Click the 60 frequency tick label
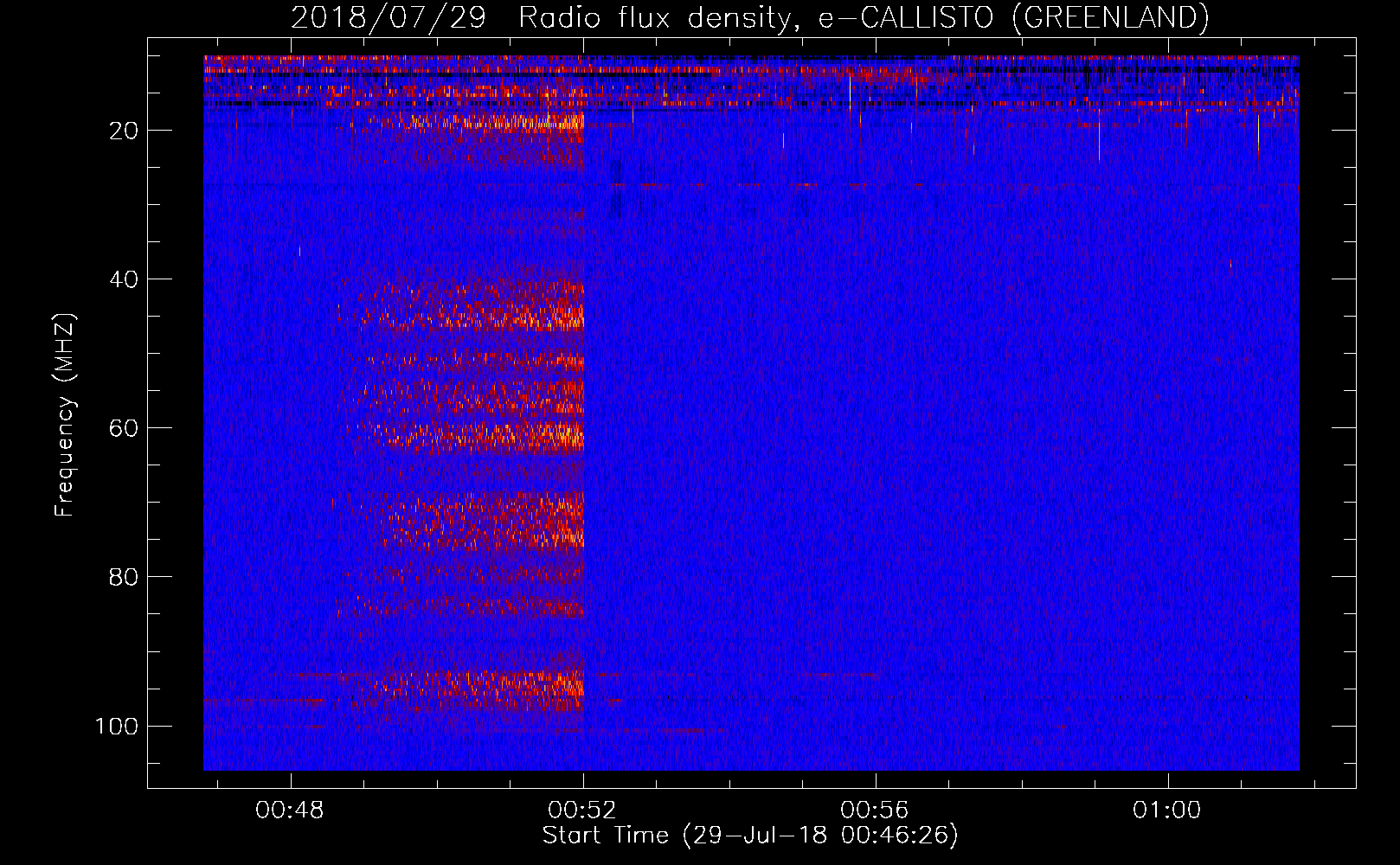 click(124, 428)
